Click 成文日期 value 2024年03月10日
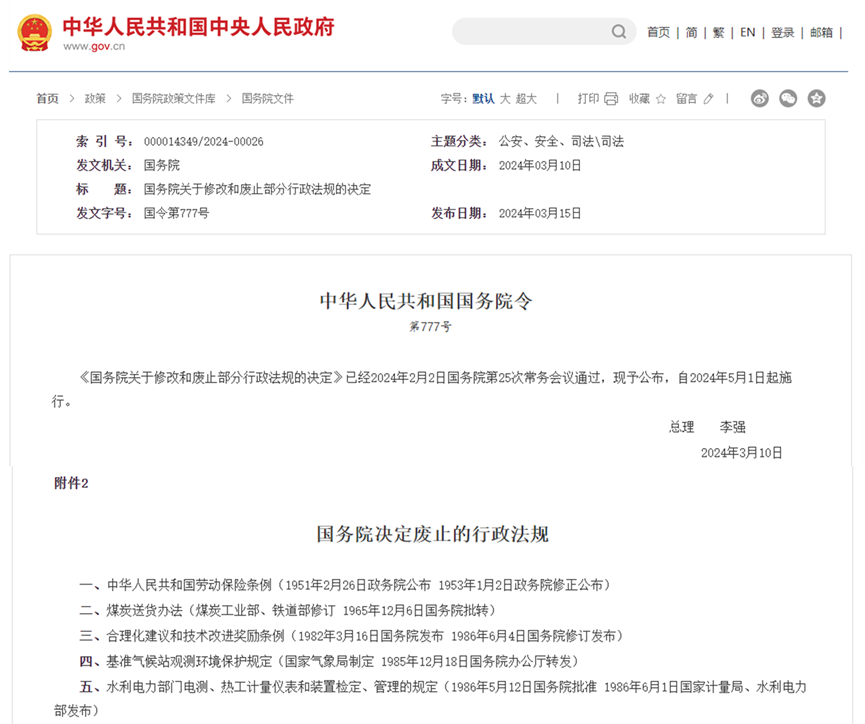 pyautogui.click(x=540, y=166)
